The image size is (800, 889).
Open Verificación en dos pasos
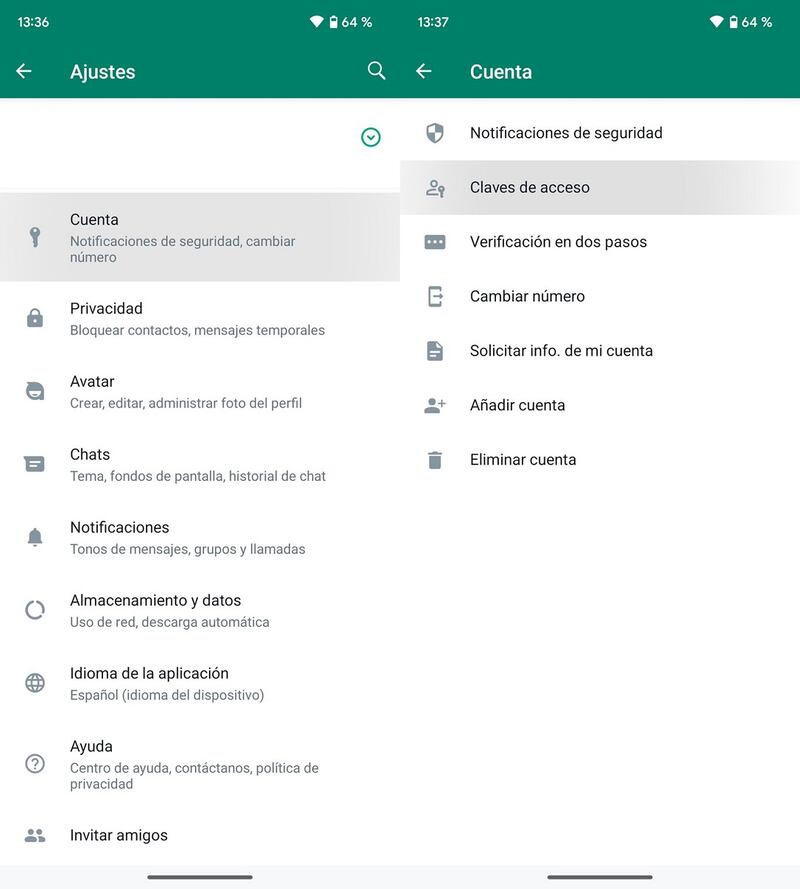tap(558, 242)
